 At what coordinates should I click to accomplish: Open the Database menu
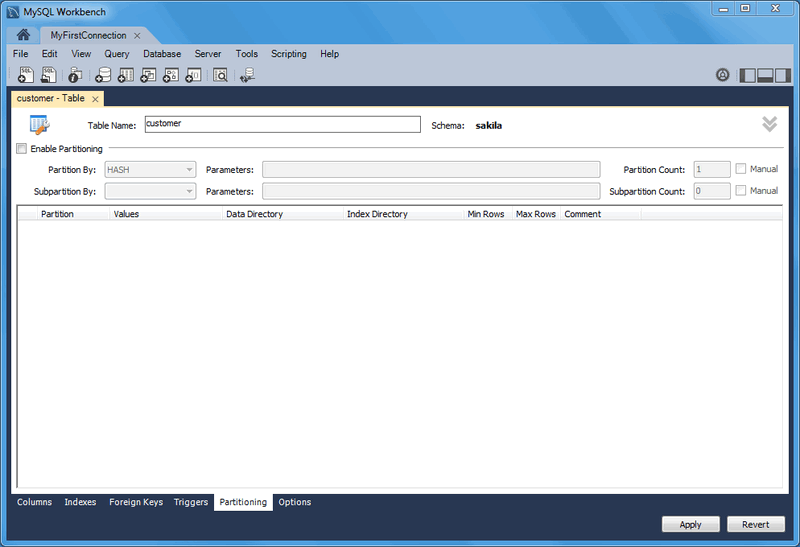(162, 54)
